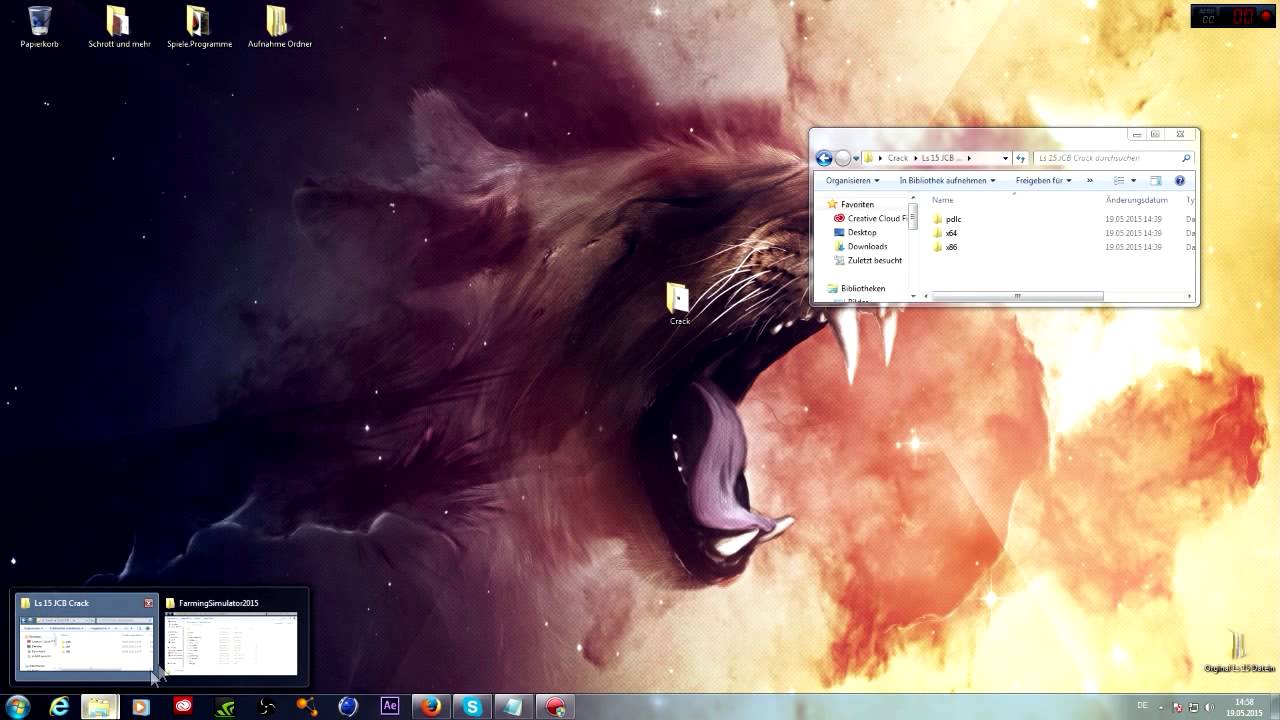Open the taskbar clock showing 14:58
This screenshot has height=720, width=1280.
click(x=1245, y=706)
